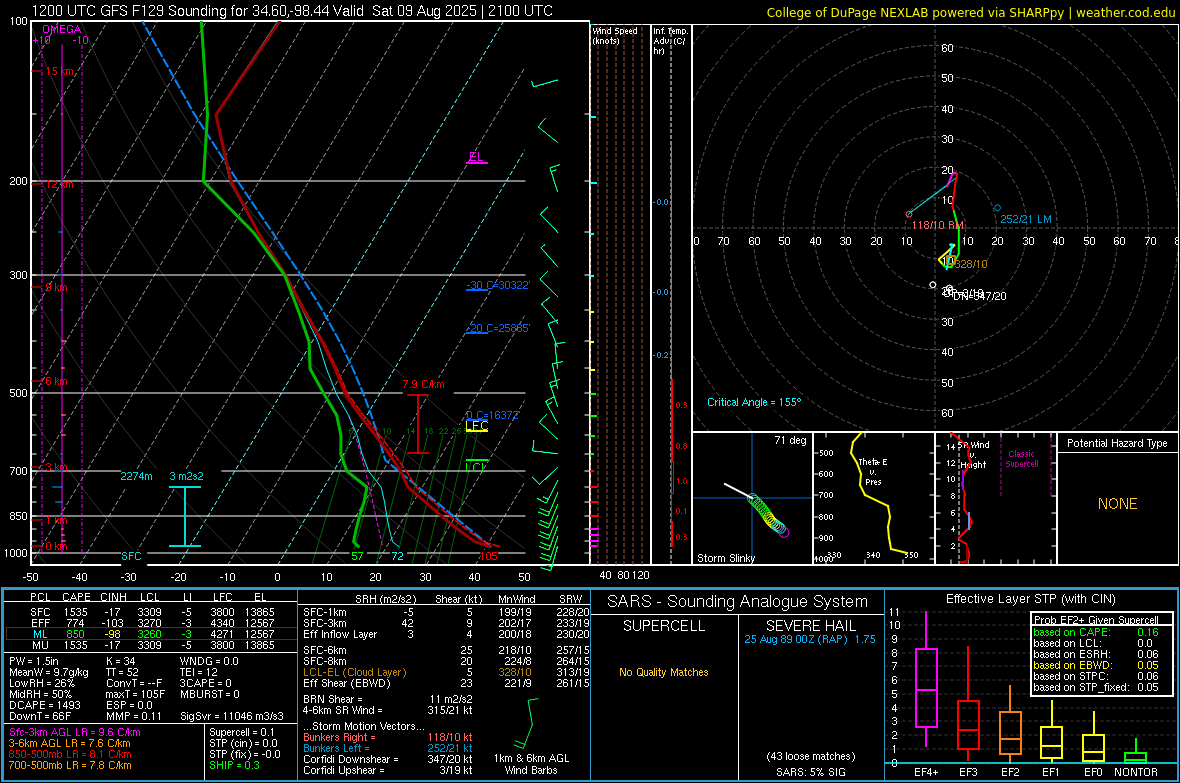Click the cyan SFC label on skew-T
The width and height of the screenshot is (1180, 783).
coord(131,556)
